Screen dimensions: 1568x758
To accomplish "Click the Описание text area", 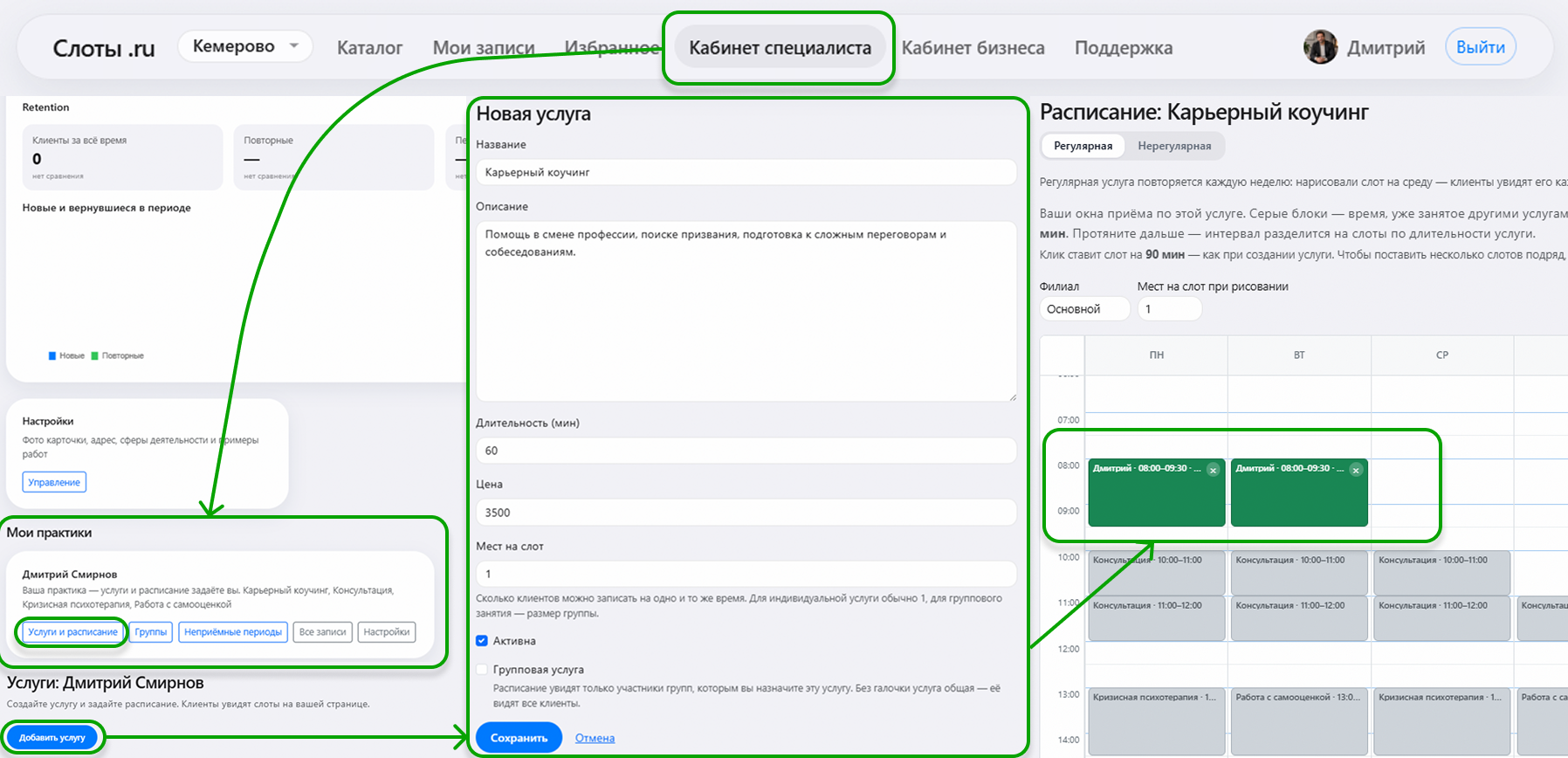I will coord(746,311).
